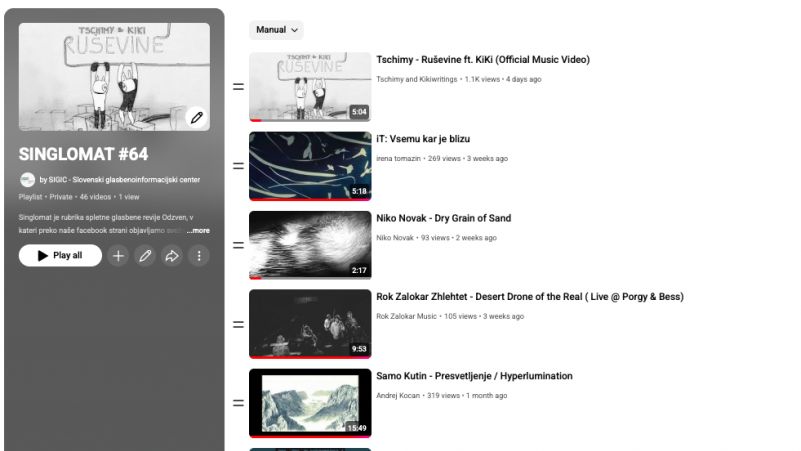Grab drag handle beside Tschimy - Ruševine video
The width and height of the screenshot is (801, 451).
[x=238, y=87]
